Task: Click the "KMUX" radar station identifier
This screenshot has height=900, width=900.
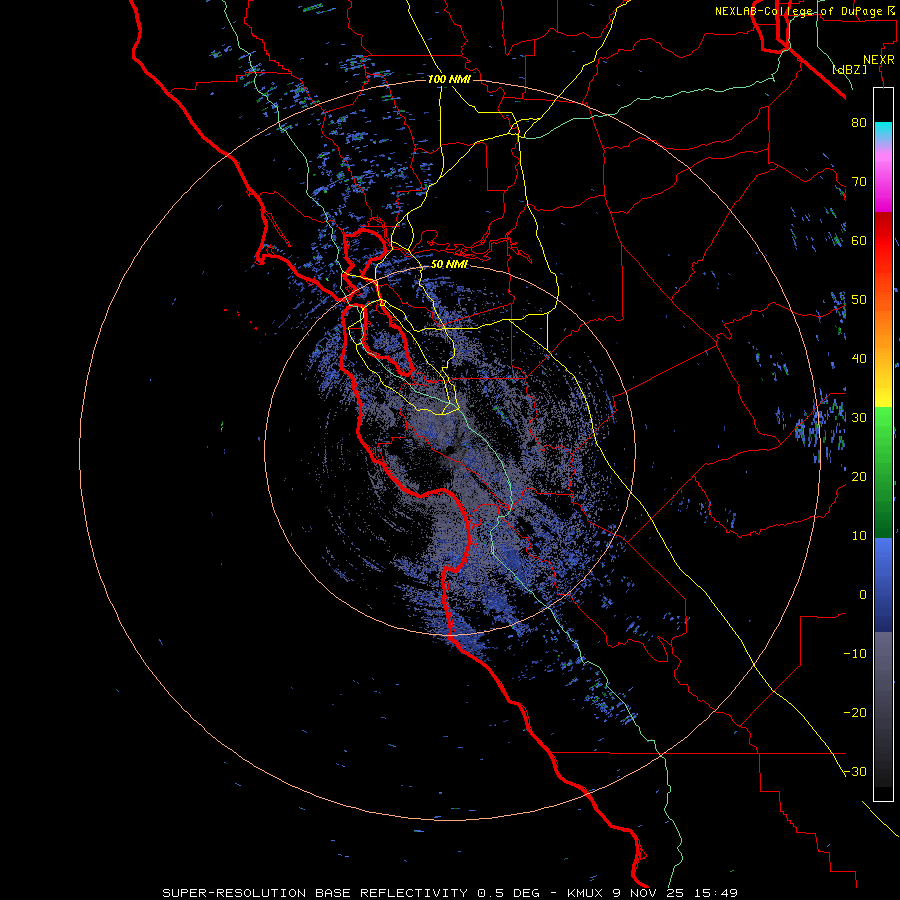Action: click(585, 893)
